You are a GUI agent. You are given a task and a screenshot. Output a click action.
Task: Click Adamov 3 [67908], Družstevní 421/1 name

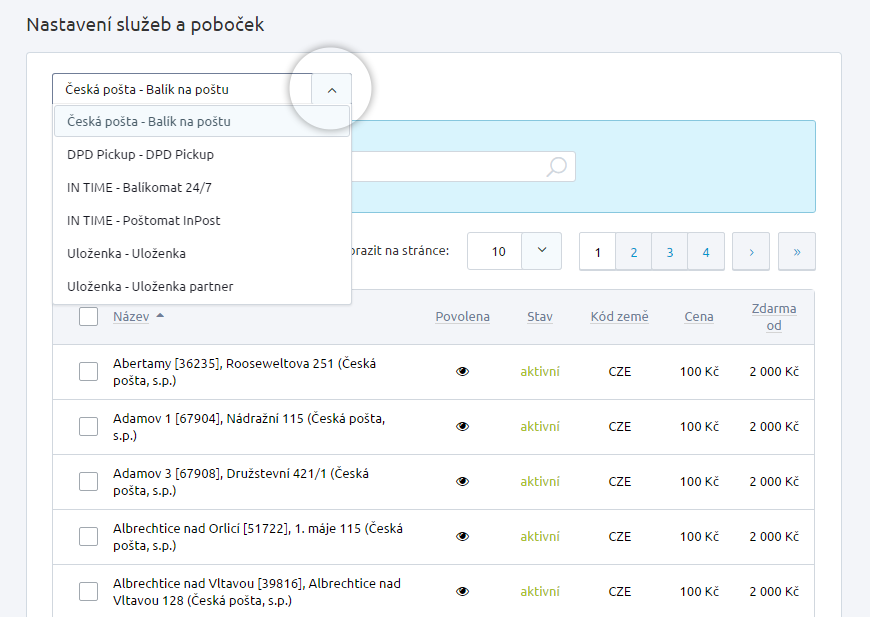pyautogui.click(x=241, y=482)
